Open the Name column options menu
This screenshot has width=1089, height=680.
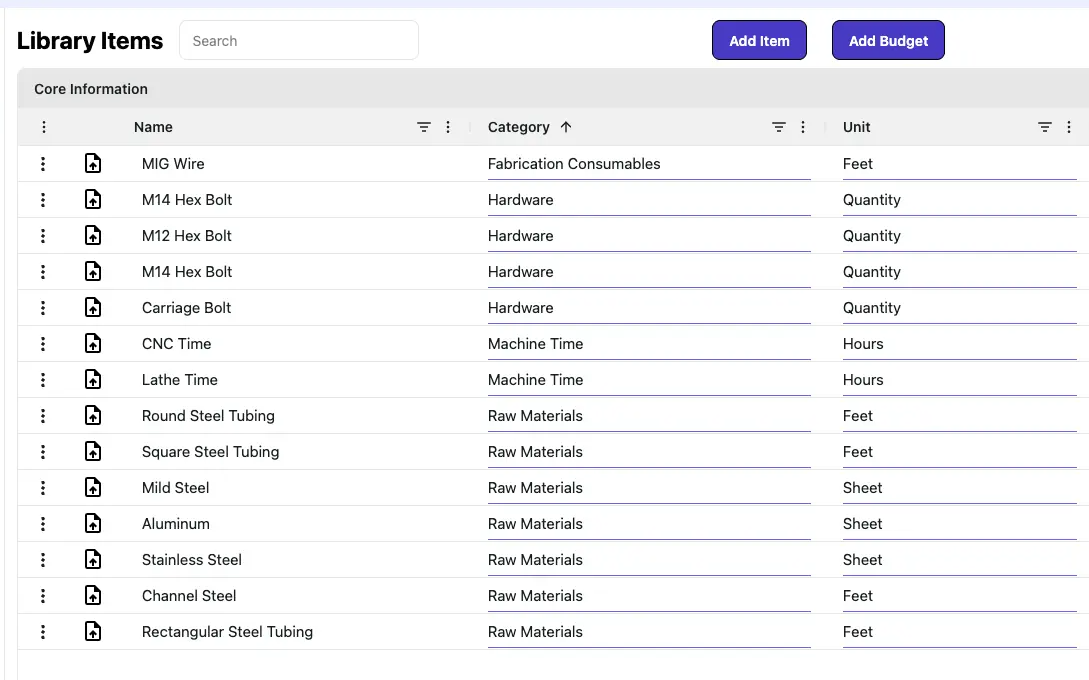448,127
